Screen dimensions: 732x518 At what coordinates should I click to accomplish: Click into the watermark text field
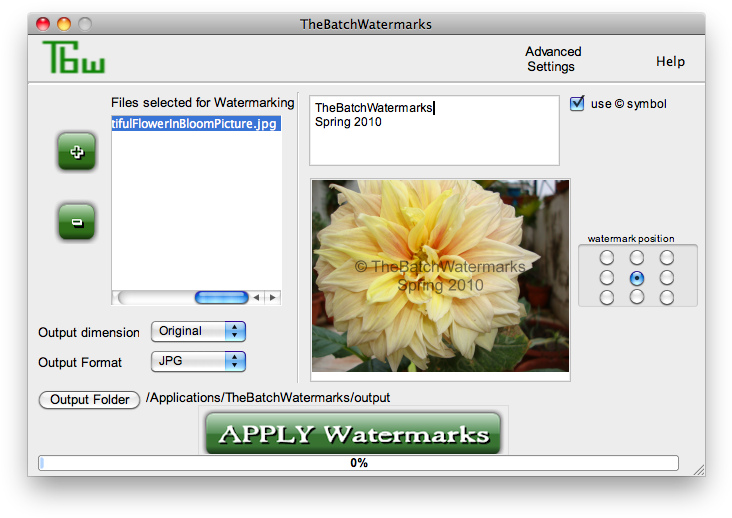434,131
